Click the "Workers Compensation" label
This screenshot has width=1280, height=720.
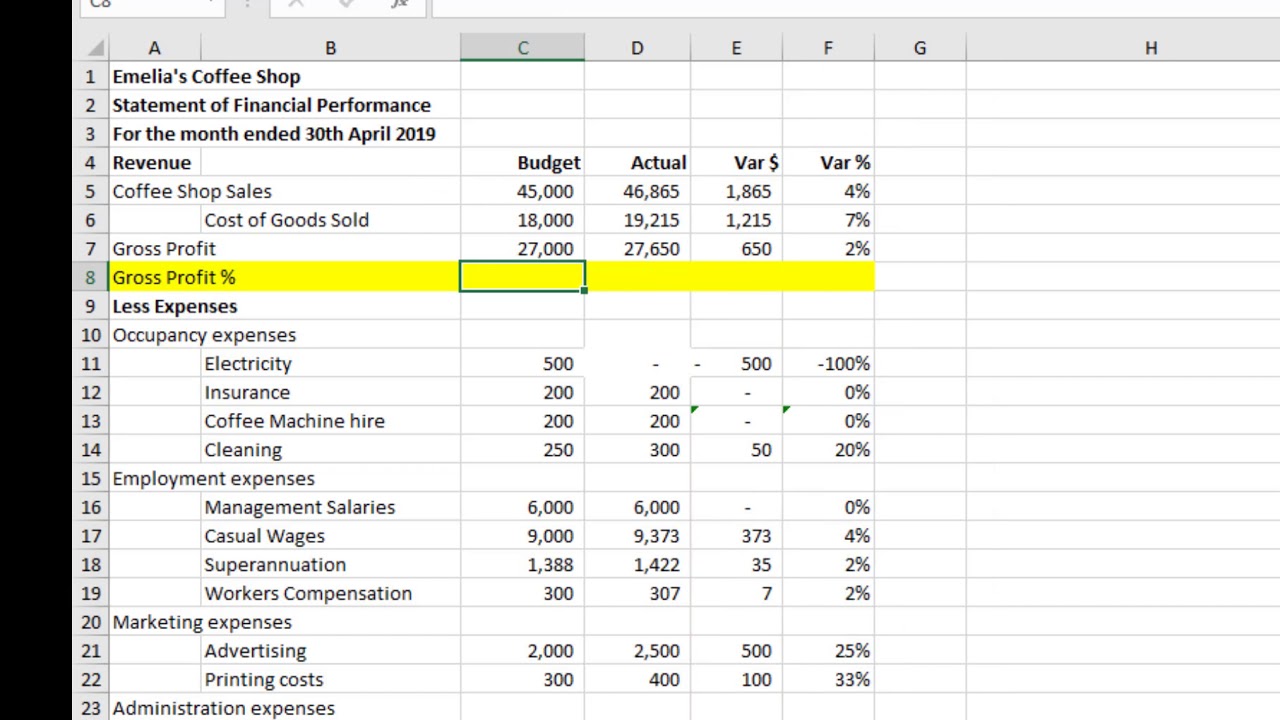coord(308,593)
